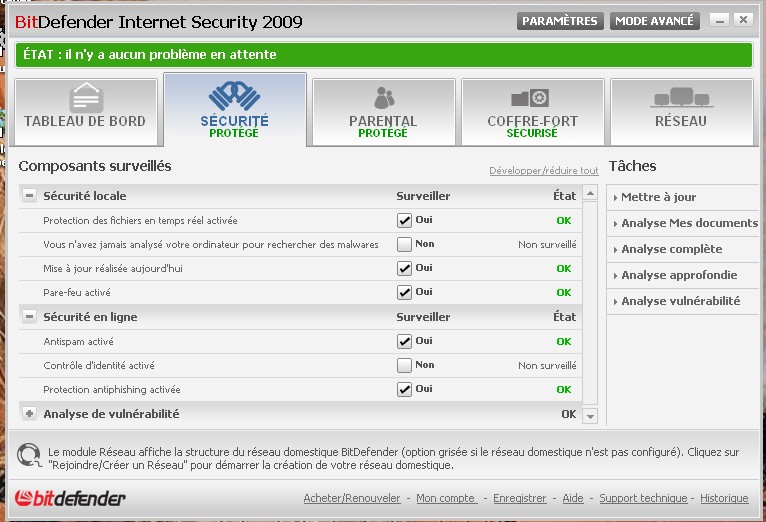Open the Aide link
The image size is (766, 522).
pyautogui.click(x=573, y=498)
